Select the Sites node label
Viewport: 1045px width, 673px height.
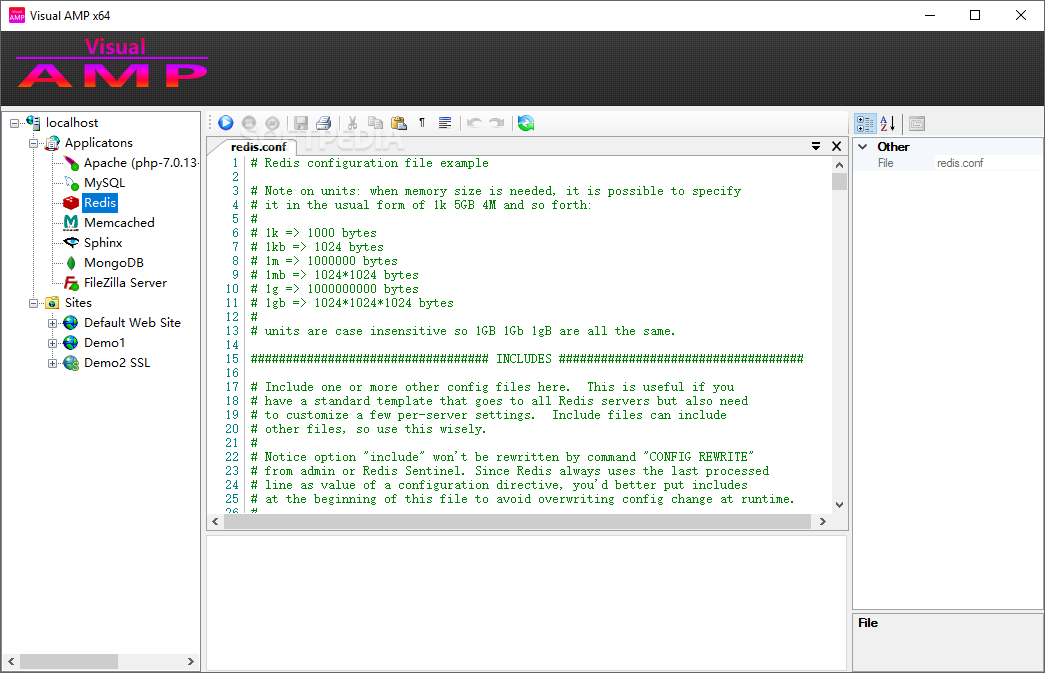pos(78,303)
